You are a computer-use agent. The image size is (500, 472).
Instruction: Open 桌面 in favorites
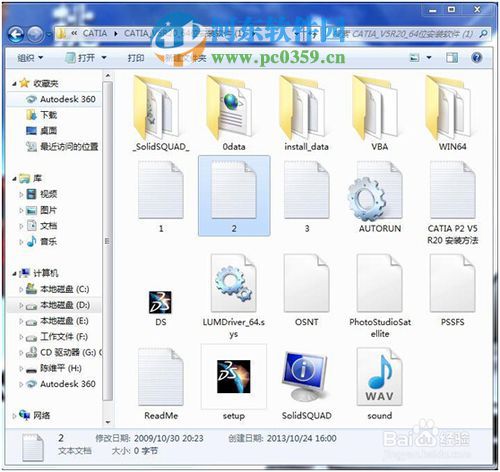42,131
